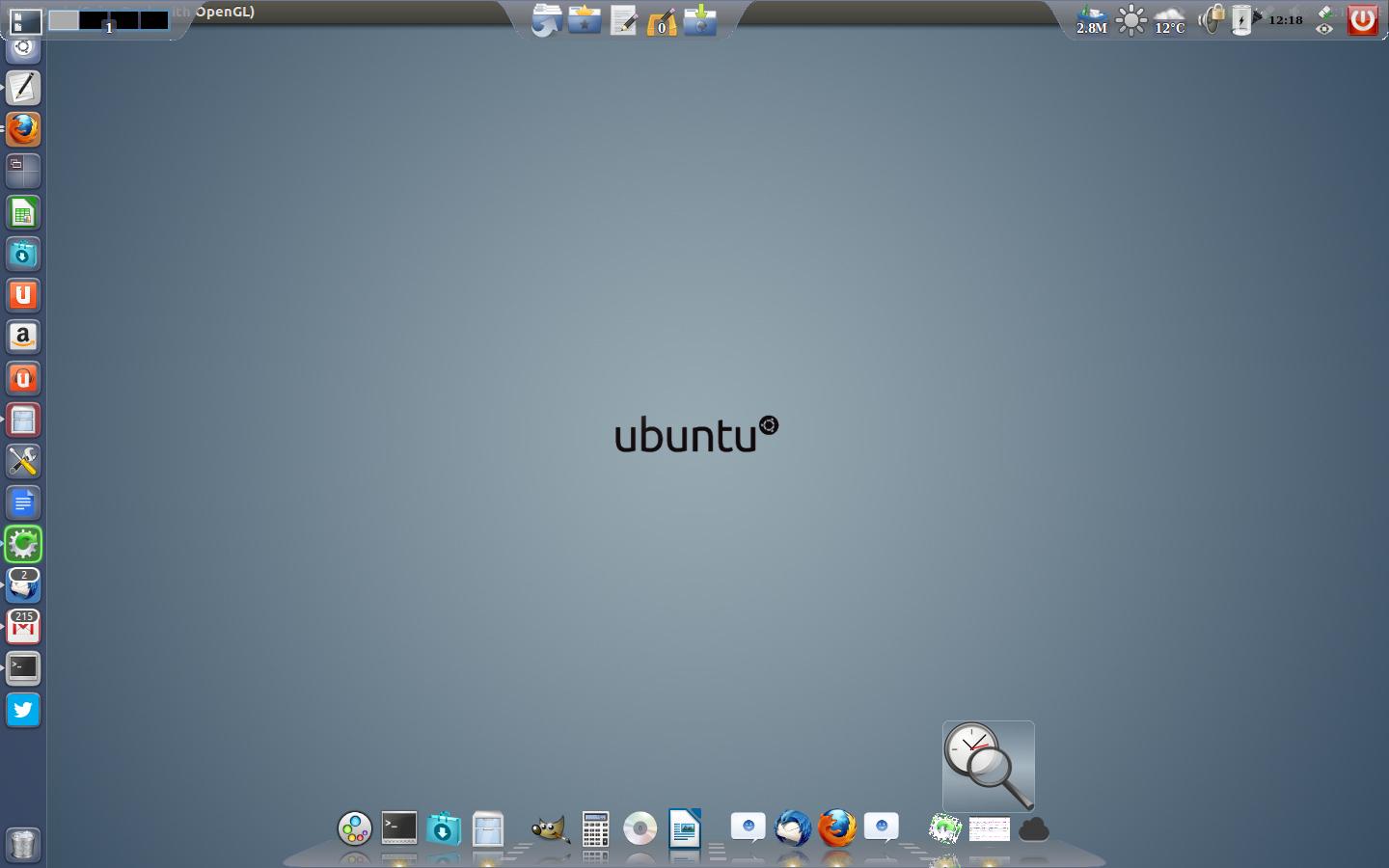Screen dimensions: 1389x868
Task: Launch LibreOffice Calc from the launcher
Action: pyautogui.click(x=23, y=212)
